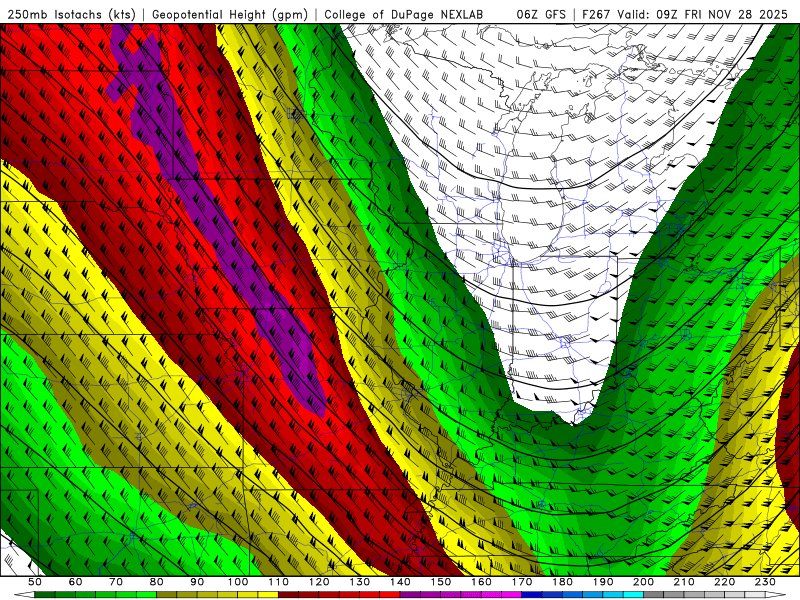Screen dimensions: 800x600
Task: Click the 'Geopotential Height (gpm)' title label
Action: pos(230,14)
